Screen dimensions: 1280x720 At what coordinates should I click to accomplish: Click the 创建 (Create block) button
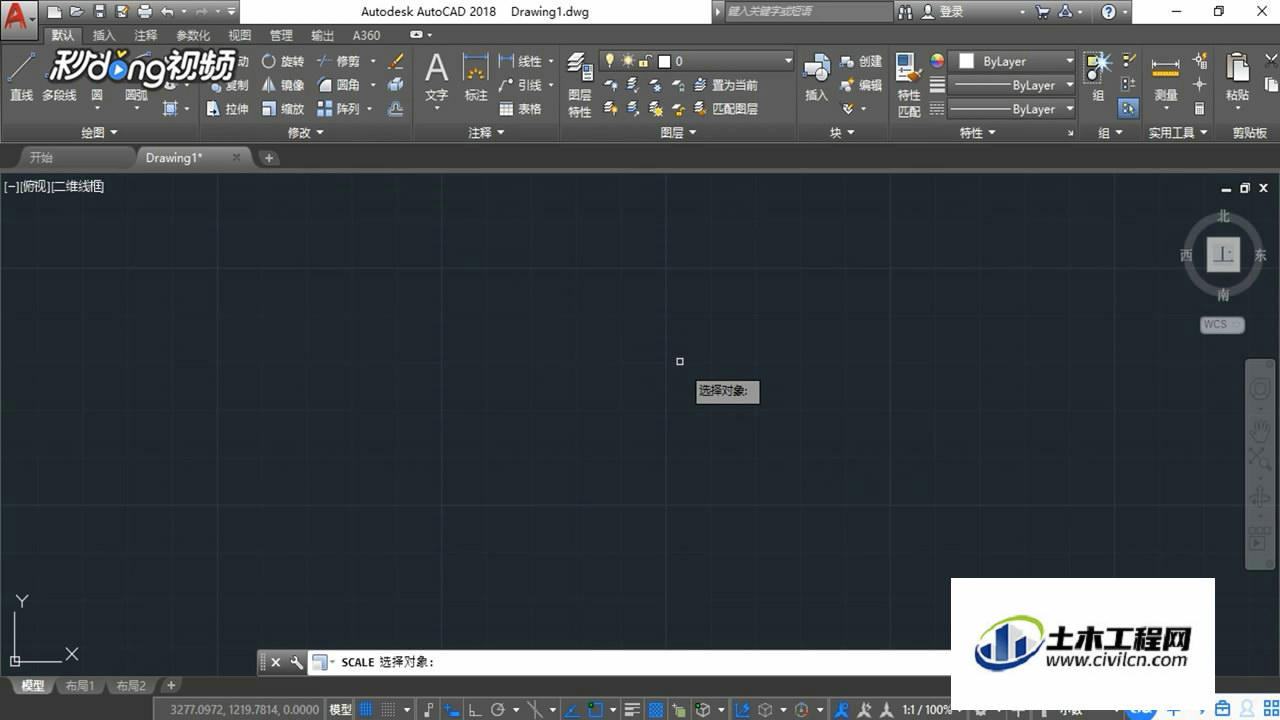(862, 61)
